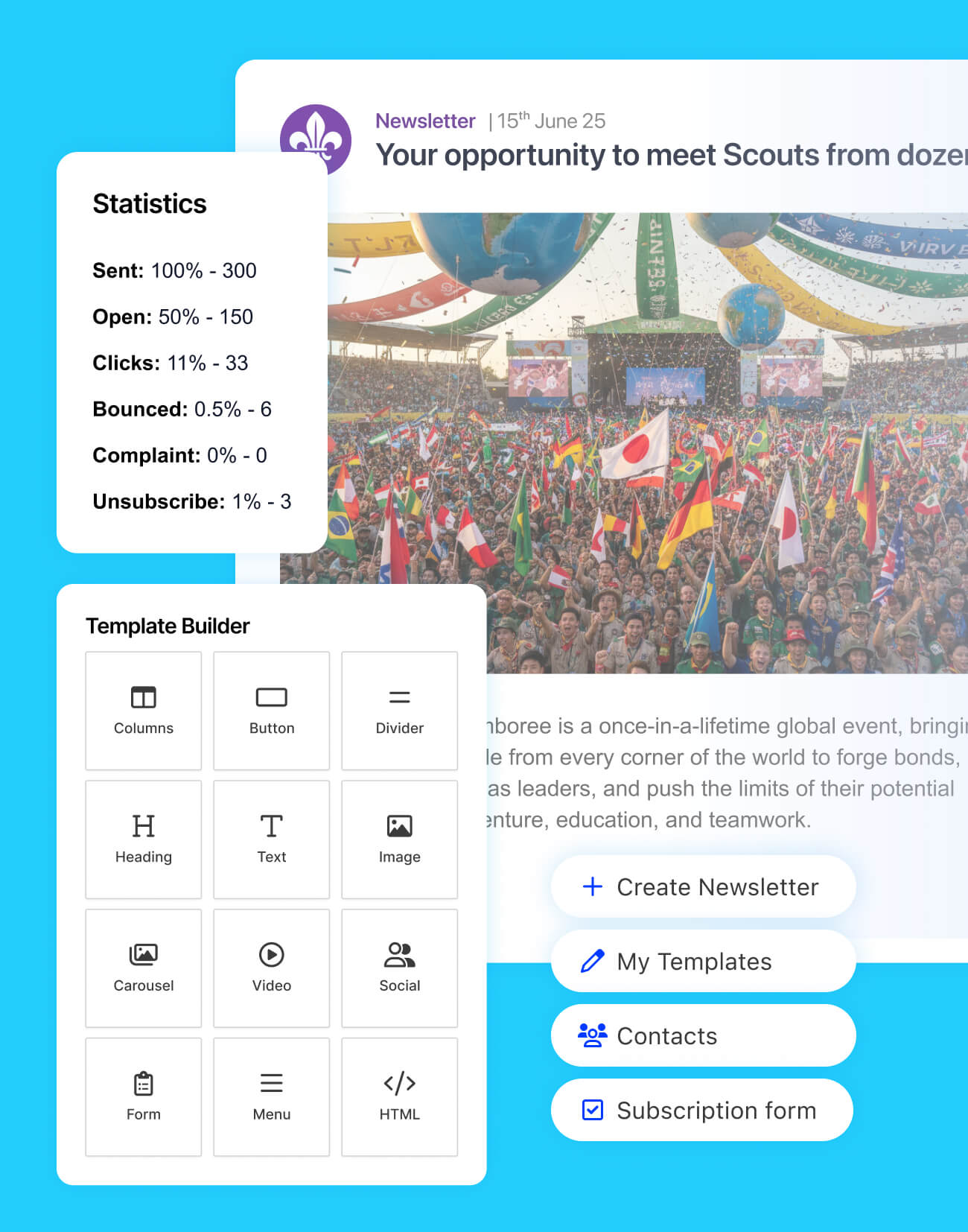Choose the Form block tile

tap(144, 1097)
